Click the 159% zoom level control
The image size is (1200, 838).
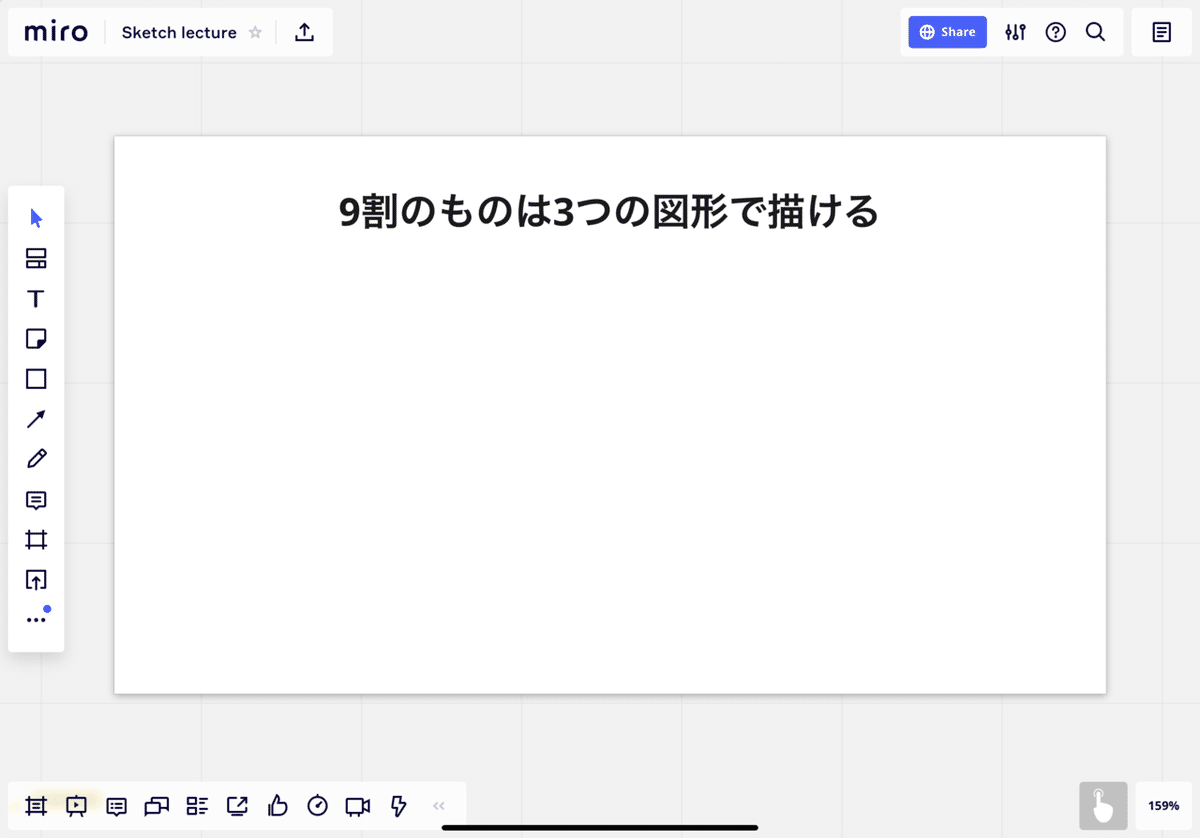point(1162,806)
